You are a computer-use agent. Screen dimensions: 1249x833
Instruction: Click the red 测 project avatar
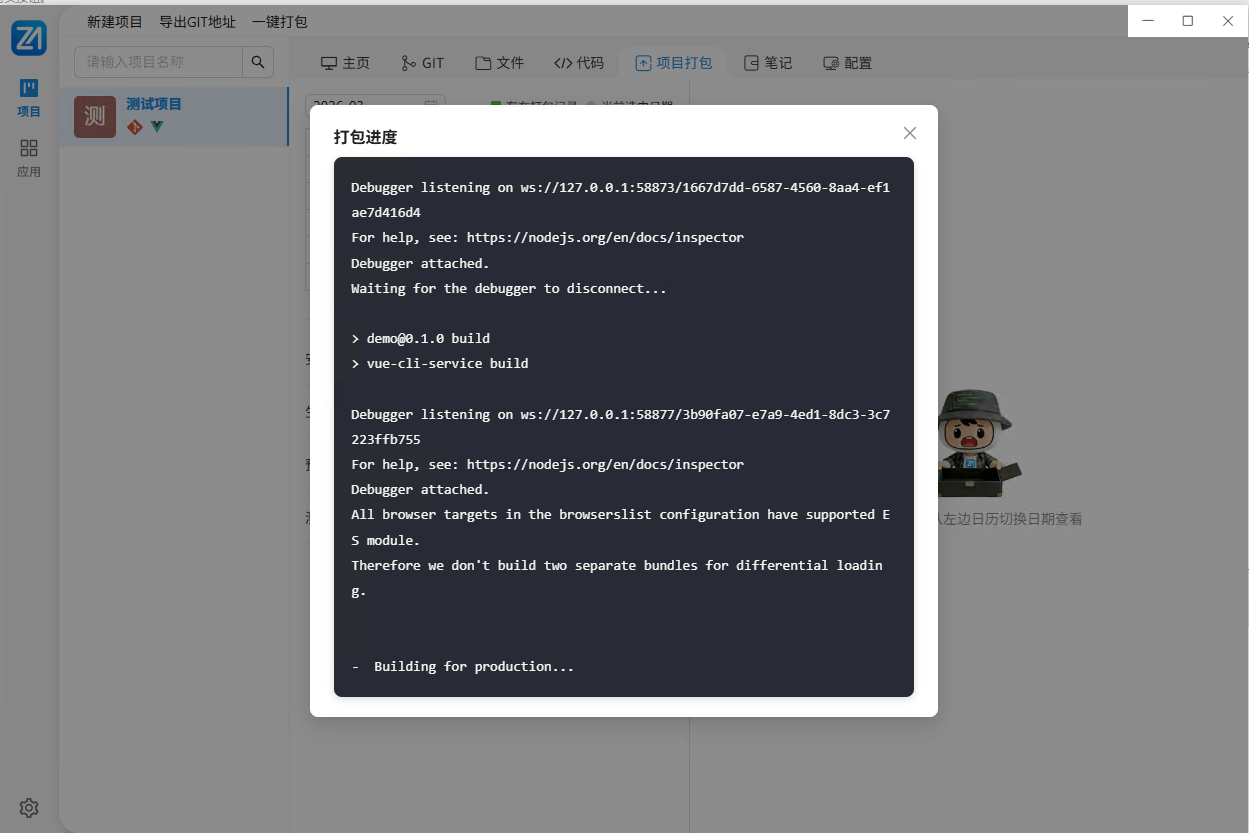pos(95,116)
